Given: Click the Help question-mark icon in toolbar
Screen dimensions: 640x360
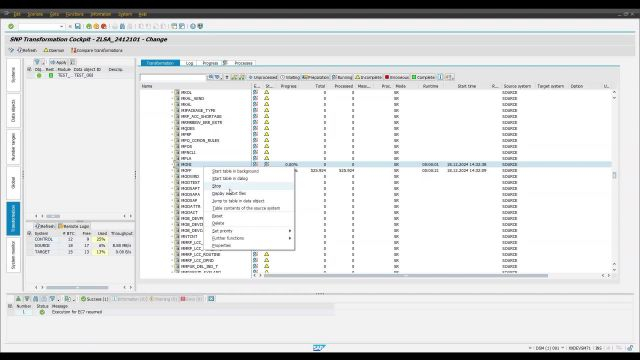Looking at the screenshot, I should point(193,26).
